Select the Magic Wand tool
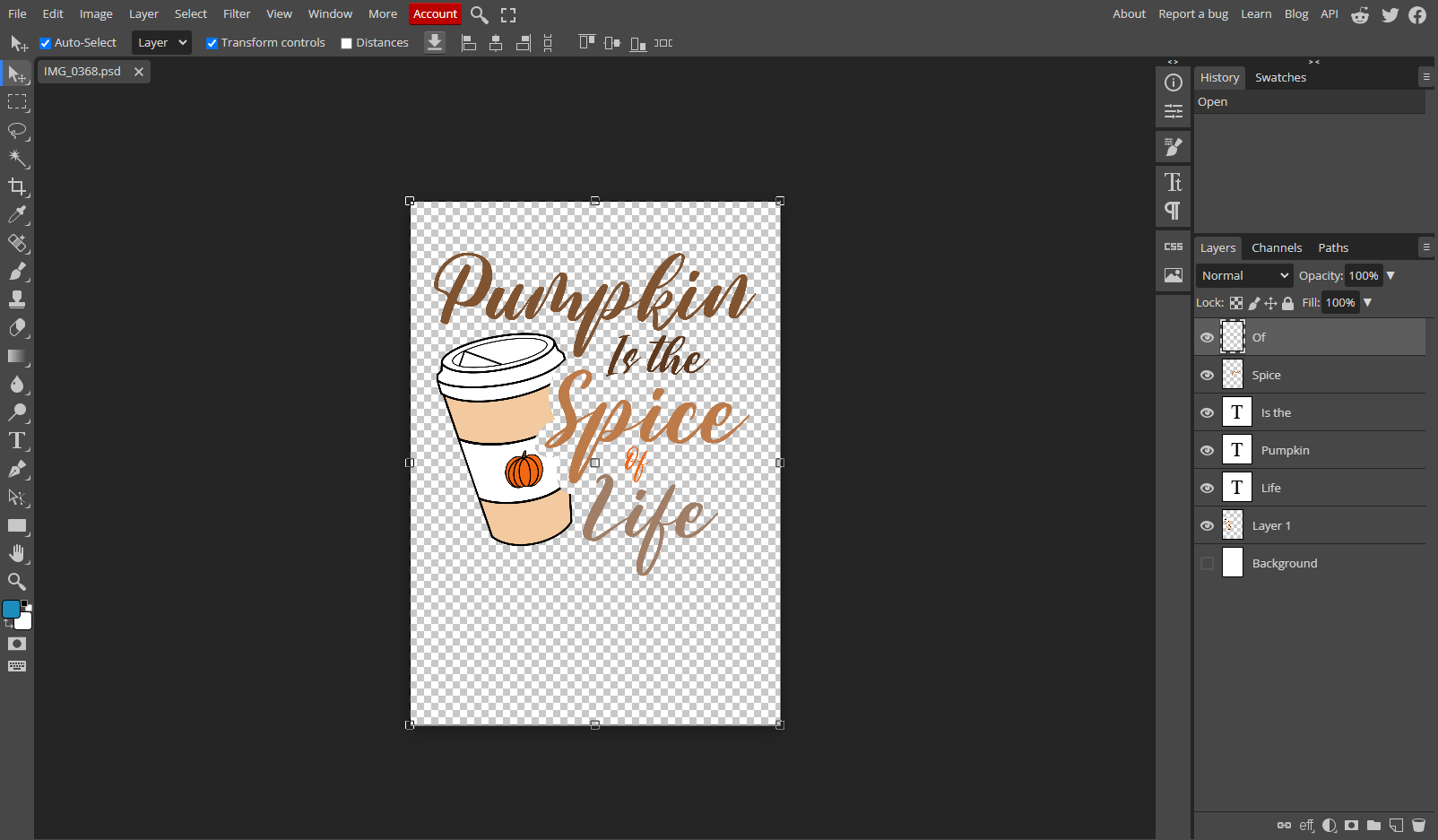The height and width of the screenshot is (840, 1438). click(x=17, y=159)
